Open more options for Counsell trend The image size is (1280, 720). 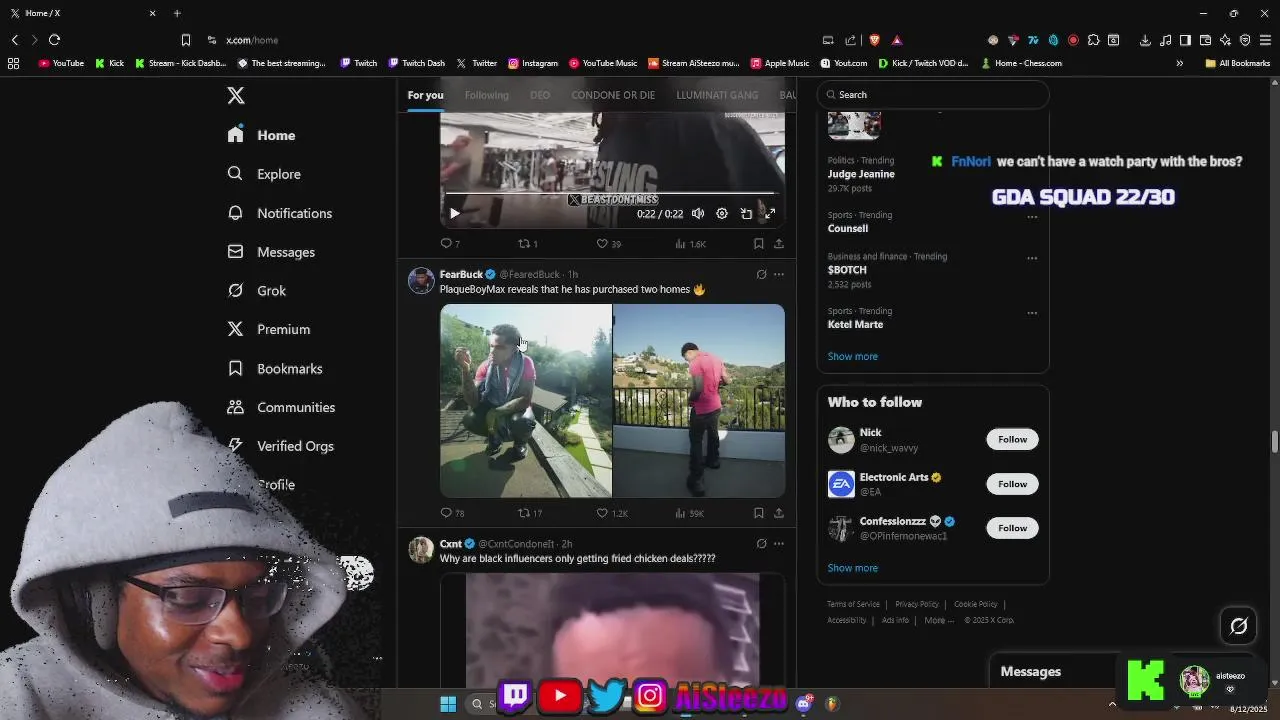click(x=1032, y=216)
